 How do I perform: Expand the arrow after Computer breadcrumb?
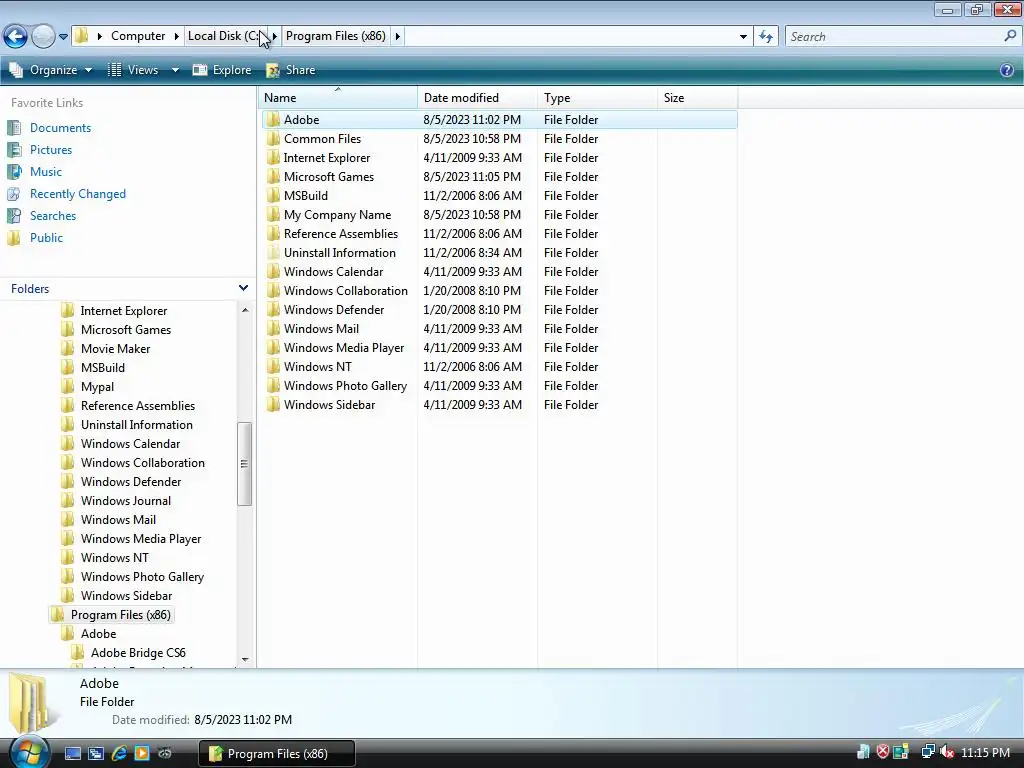176,36
